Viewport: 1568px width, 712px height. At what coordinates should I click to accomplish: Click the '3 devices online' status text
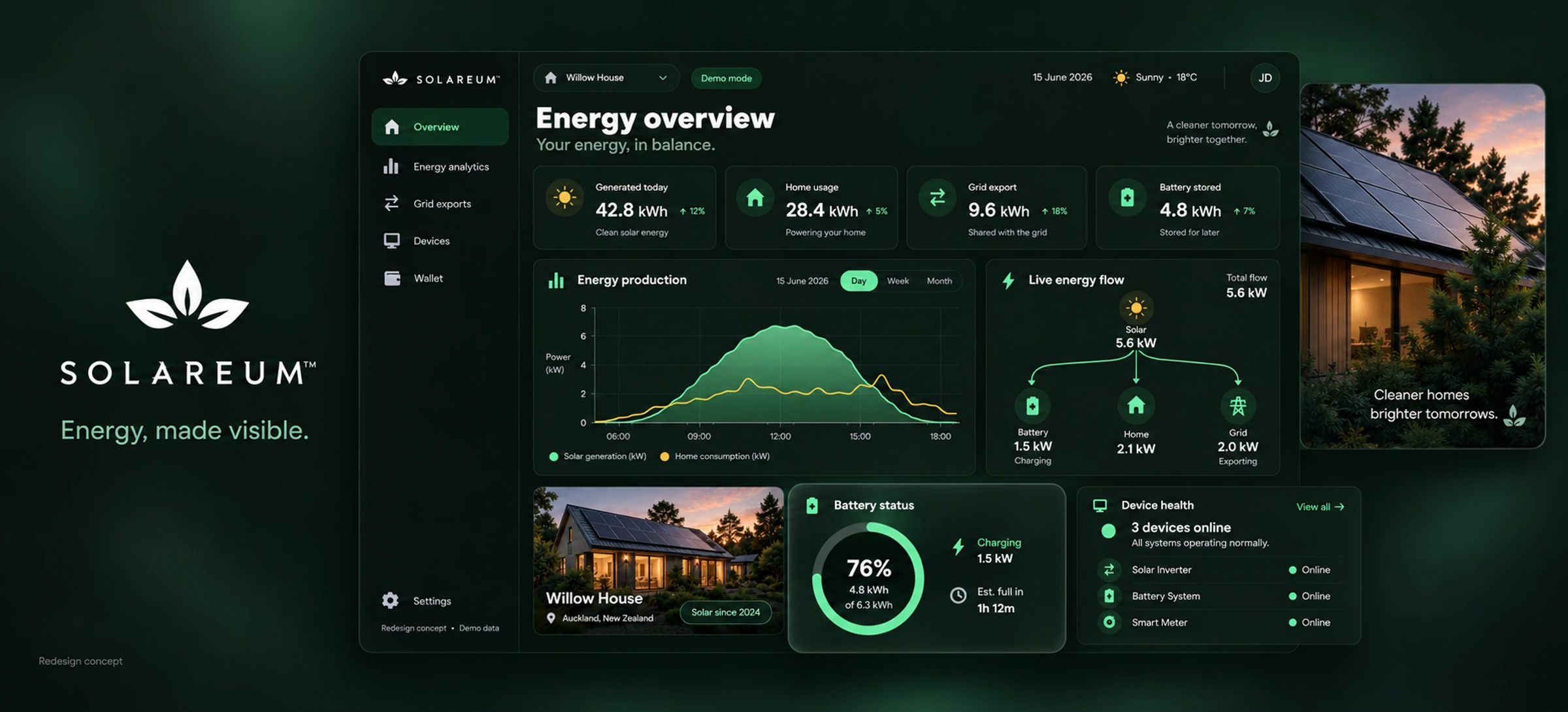[1181, 527]
